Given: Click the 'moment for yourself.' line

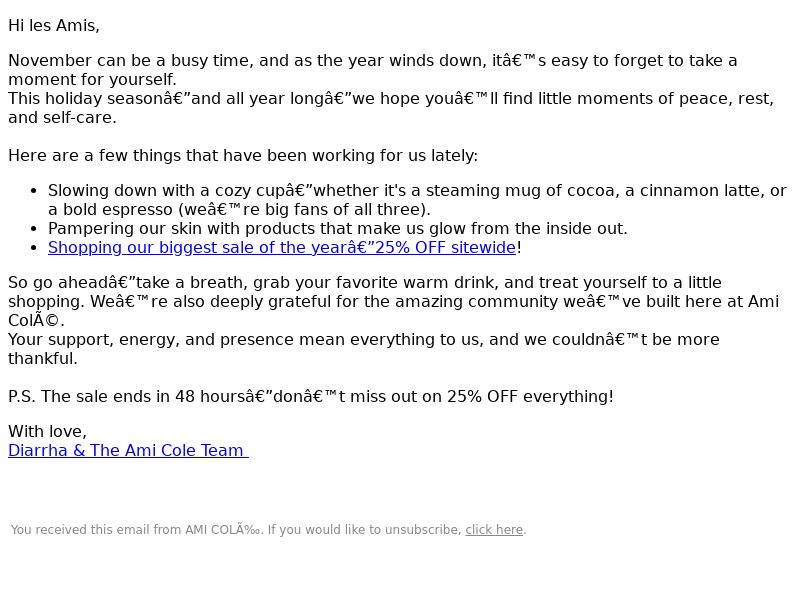Looking at the screenshot, I should (92, 80).
